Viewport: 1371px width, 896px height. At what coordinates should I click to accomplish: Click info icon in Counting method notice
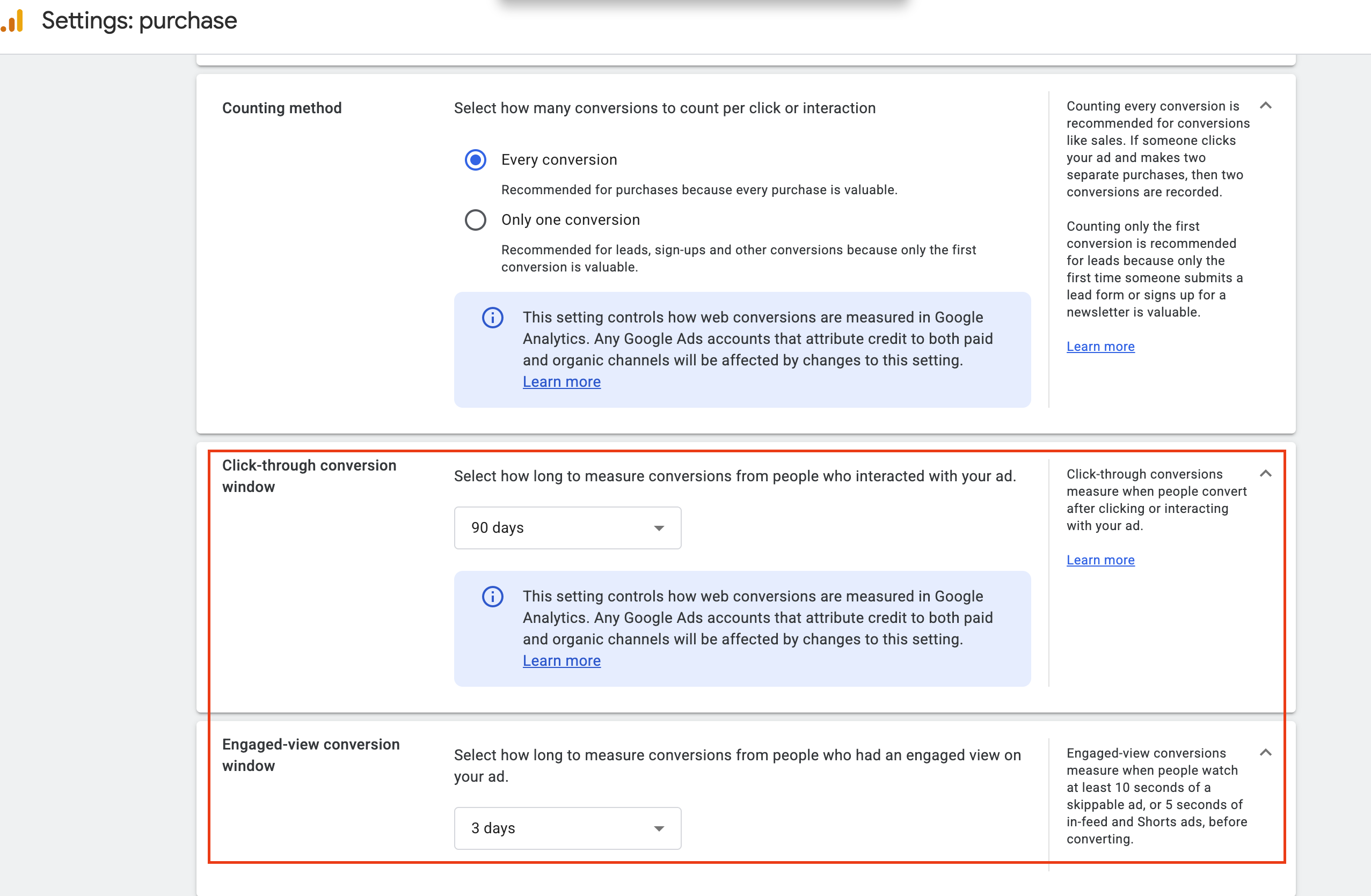(x=493, y=317)
